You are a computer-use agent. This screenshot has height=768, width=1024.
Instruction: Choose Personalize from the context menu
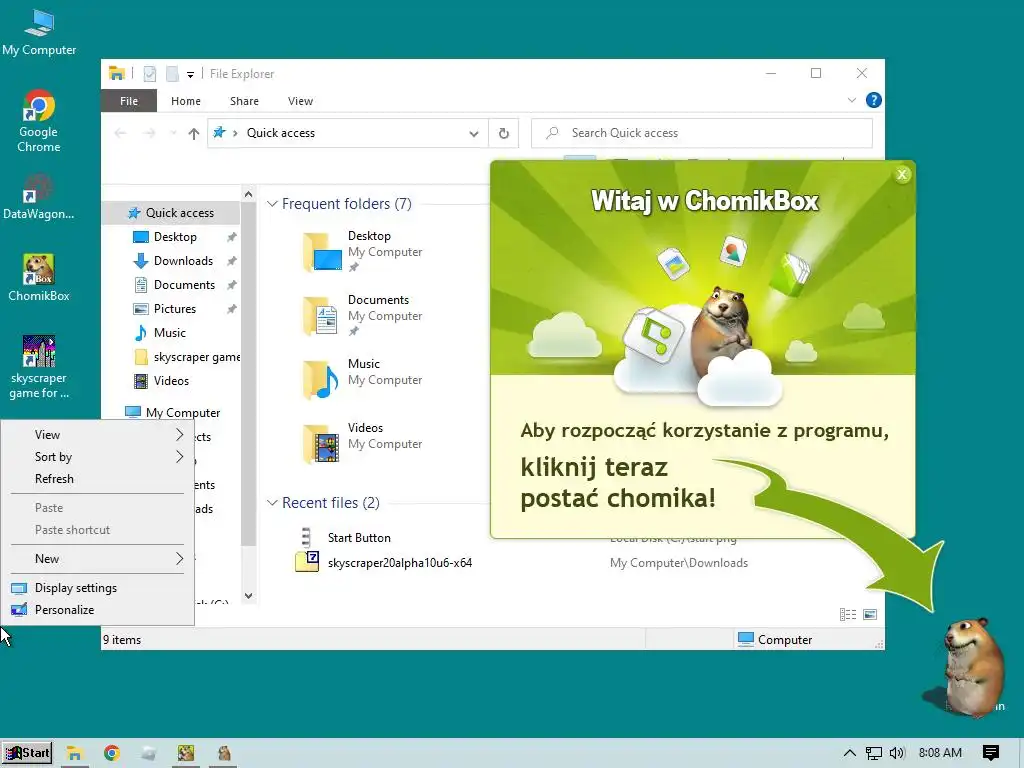[x=98, y=610]
